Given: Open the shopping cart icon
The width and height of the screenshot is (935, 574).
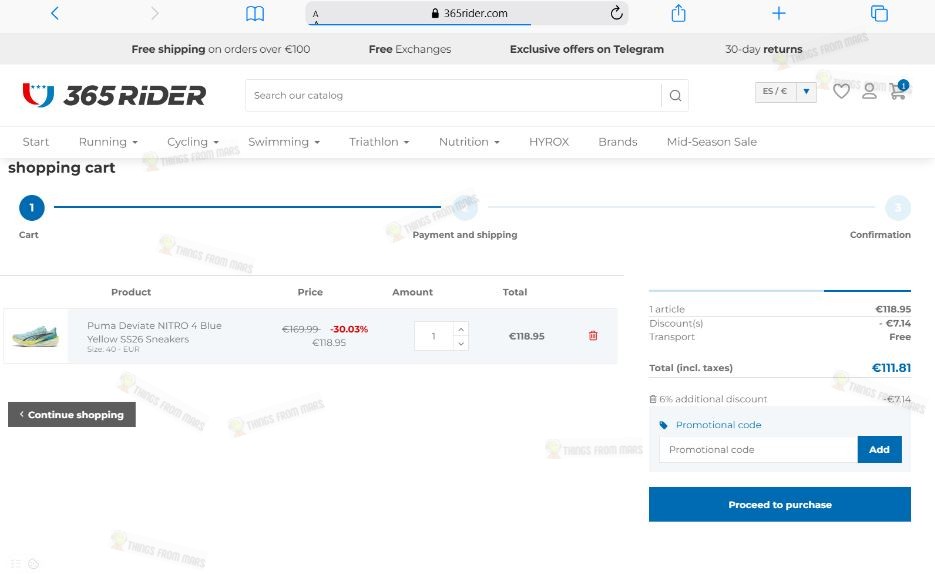Looking at the screenshot, I should pyautogui.click(x=898, y=91).
